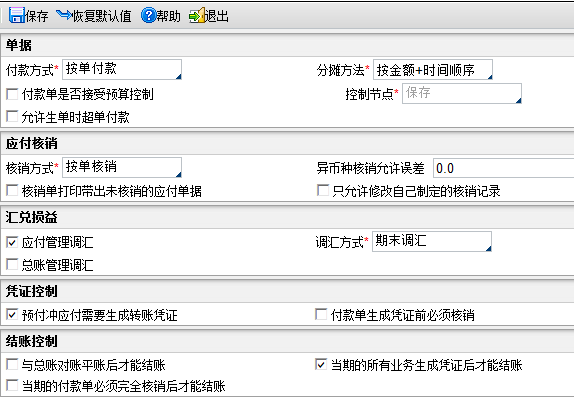
Task: Check 允许生单时超单付款 option
Action: coord(12,116)
